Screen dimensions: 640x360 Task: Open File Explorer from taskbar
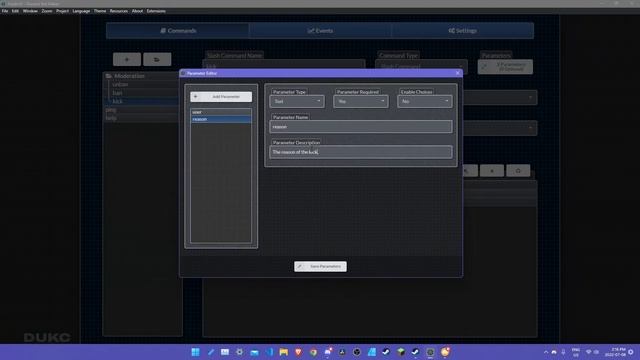284,352
